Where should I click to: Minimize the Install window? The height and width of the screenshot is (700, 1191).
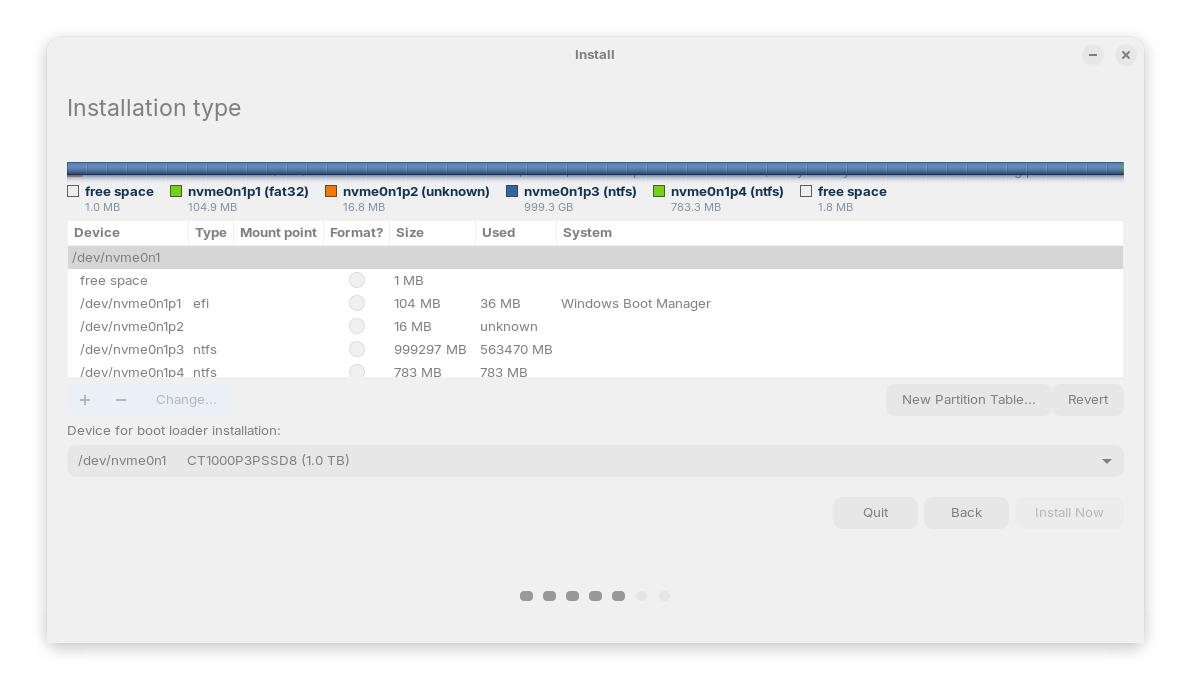[x=1092, y=55]
